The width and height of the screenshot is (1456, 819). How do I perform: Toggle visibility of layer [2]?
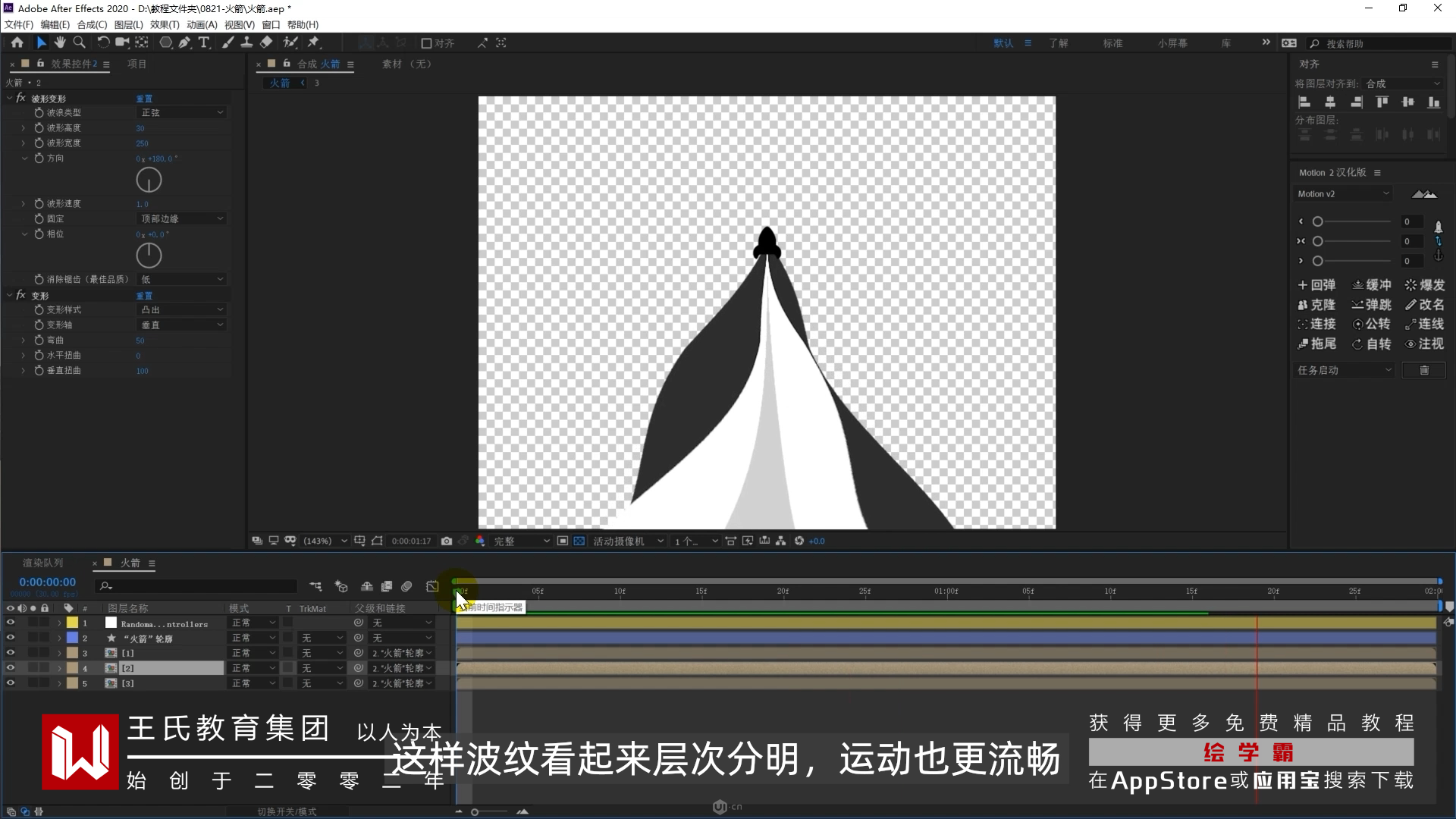click(x=11, y=668)
